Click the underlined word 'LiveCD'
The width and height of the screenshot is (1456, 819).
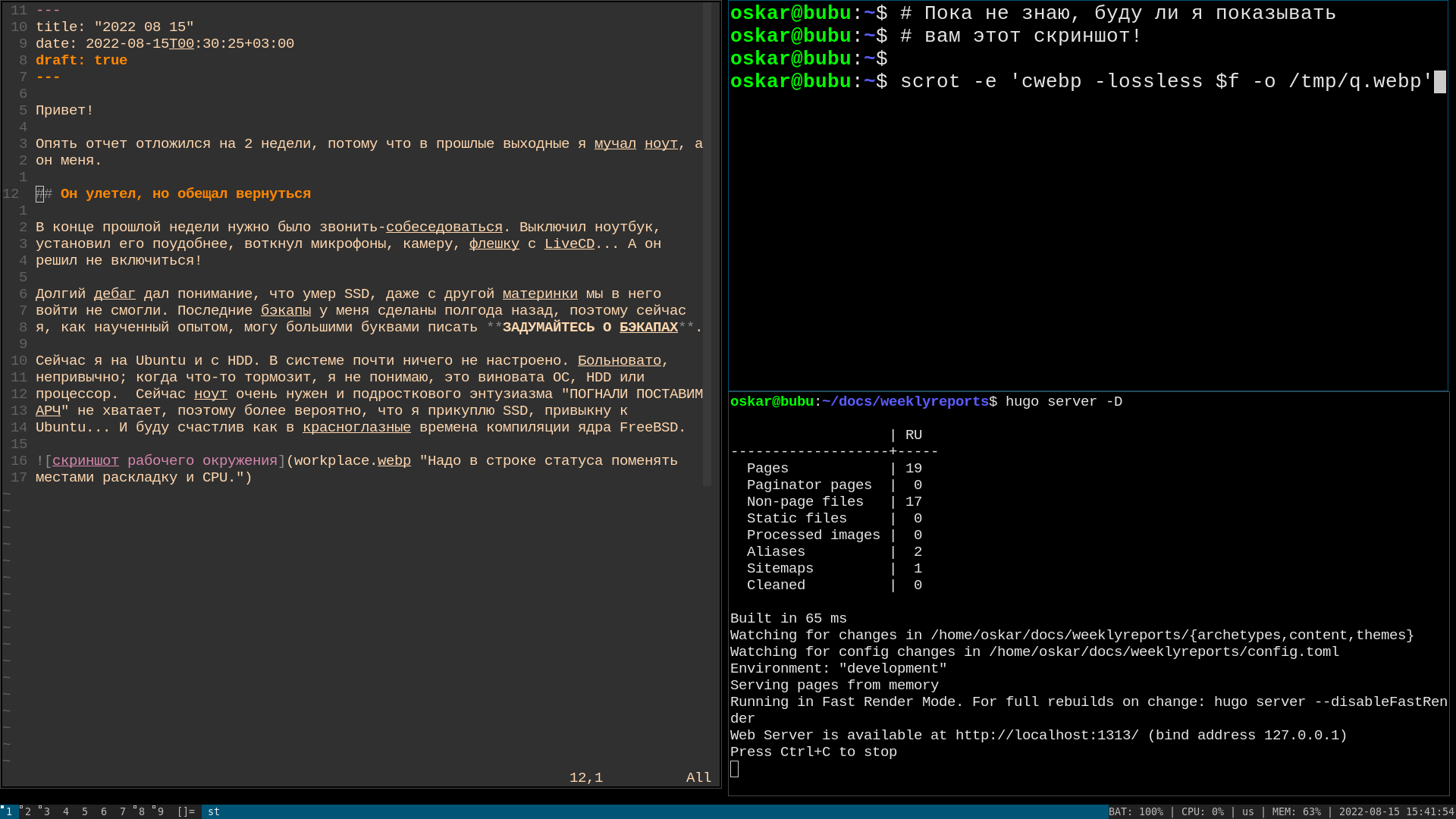pyautogui.click(x=570, y=244)
